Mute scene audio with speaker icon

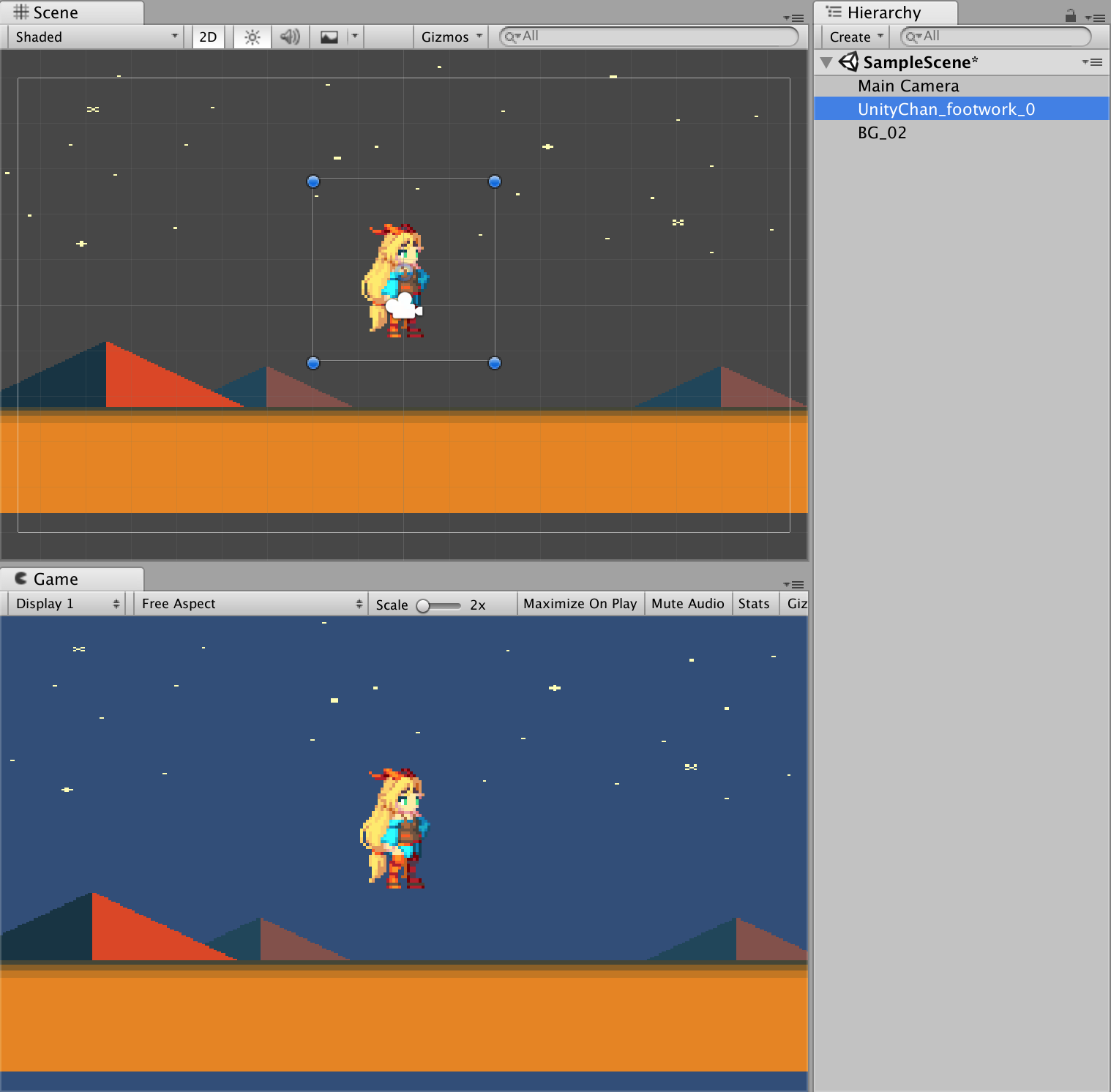tap(290, 37)
